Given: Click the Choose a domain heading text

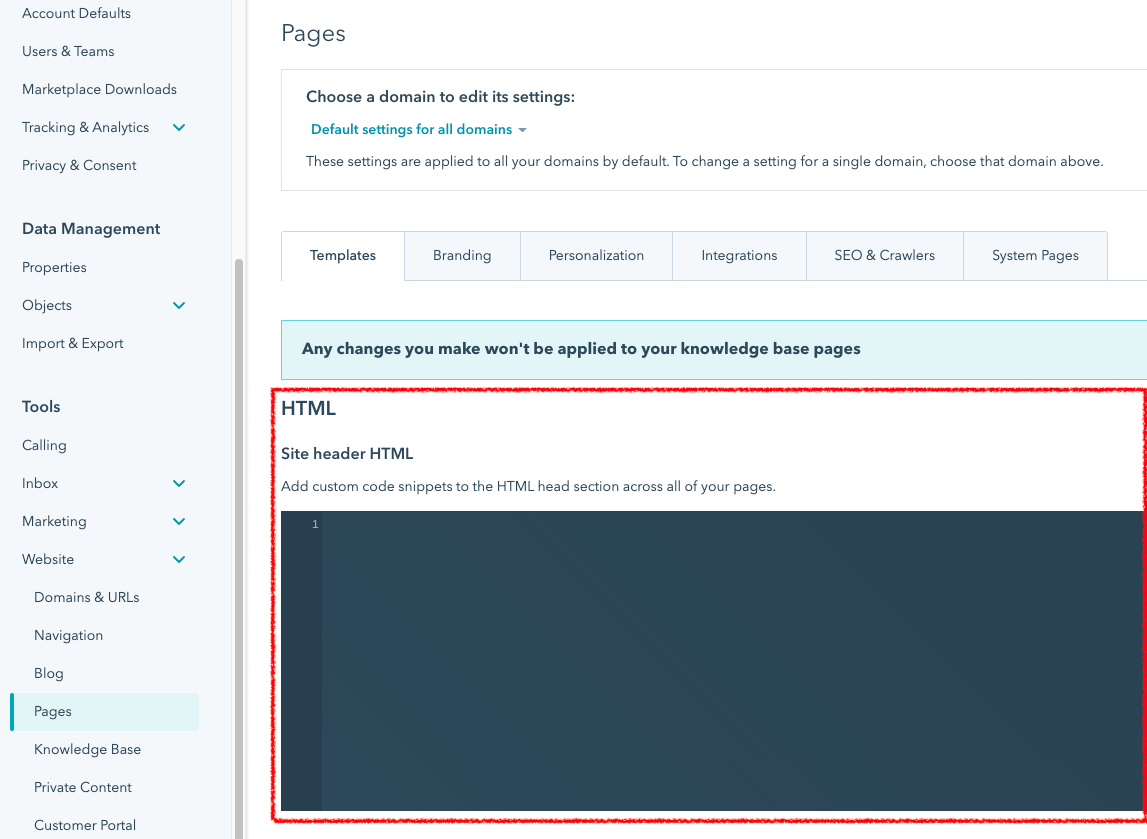Looking at the screenshot, I should [x=440, y=97].
